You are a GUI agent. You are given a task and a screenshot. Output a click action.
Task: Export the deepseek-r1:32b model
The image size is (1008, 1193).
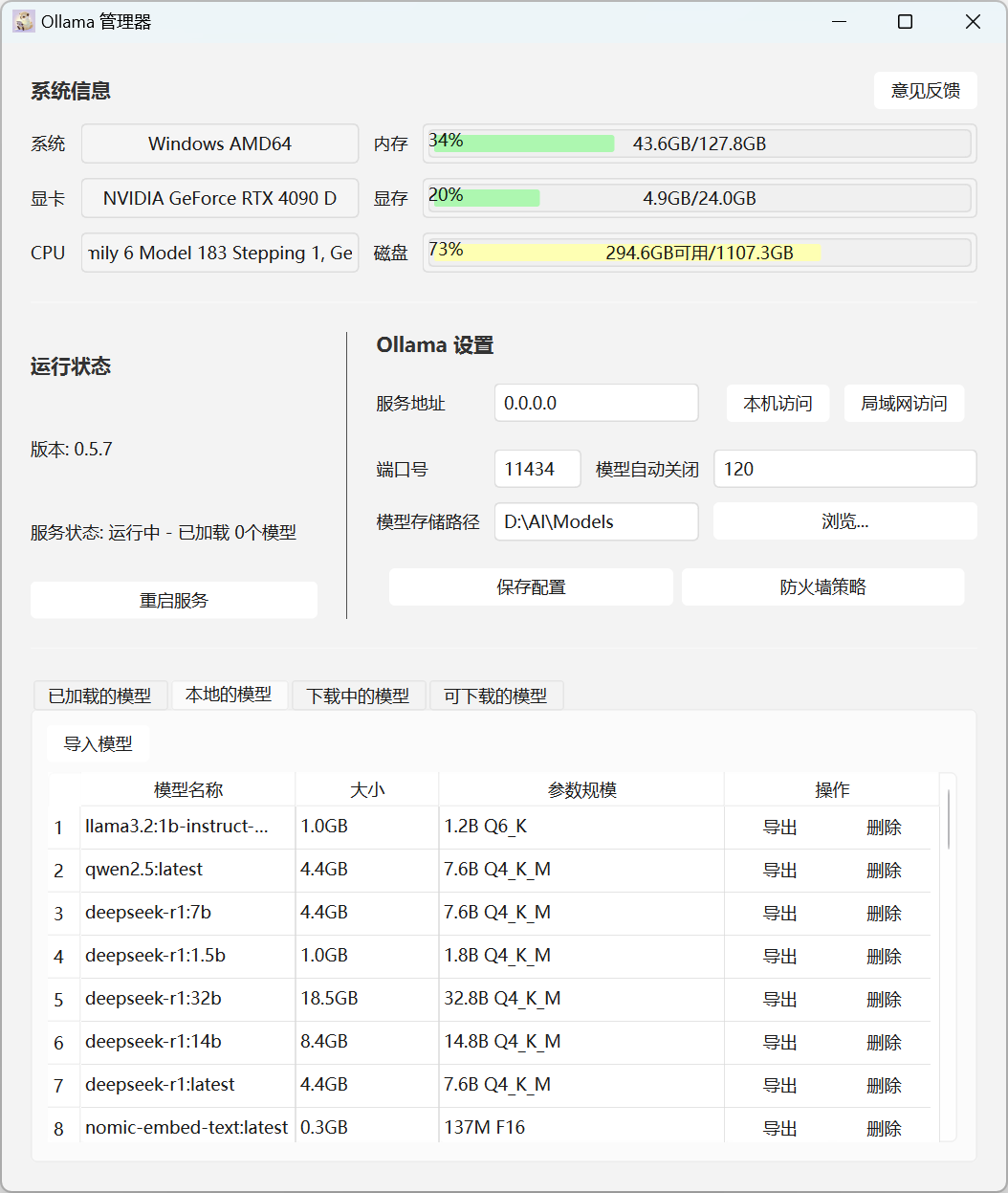point(779,999)
